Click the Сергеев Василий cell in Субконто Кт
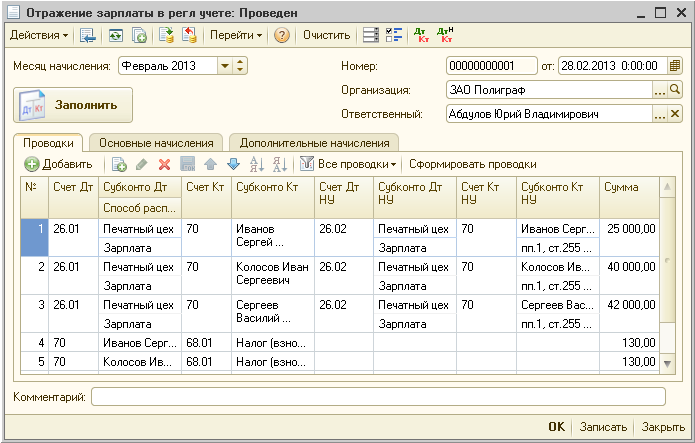695x443 pixels. click(273, 314)
